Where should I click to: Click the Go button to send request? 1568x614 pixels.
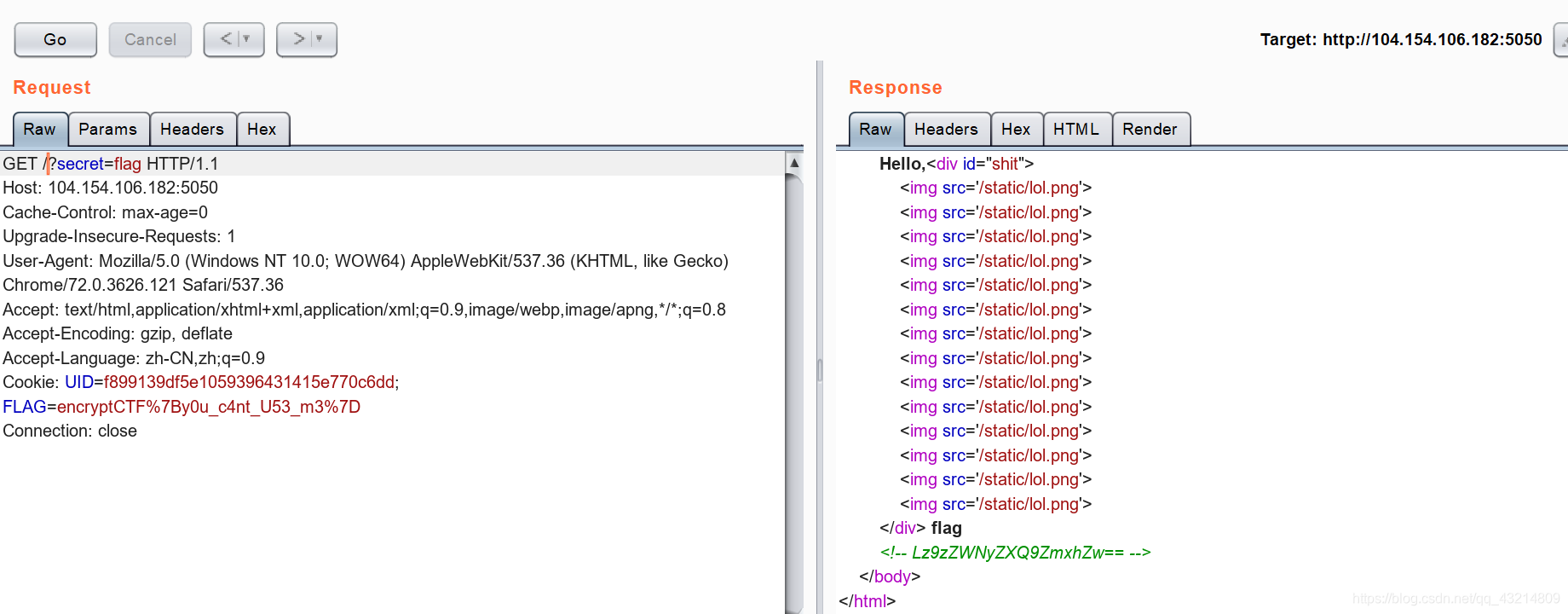(55, 40)
